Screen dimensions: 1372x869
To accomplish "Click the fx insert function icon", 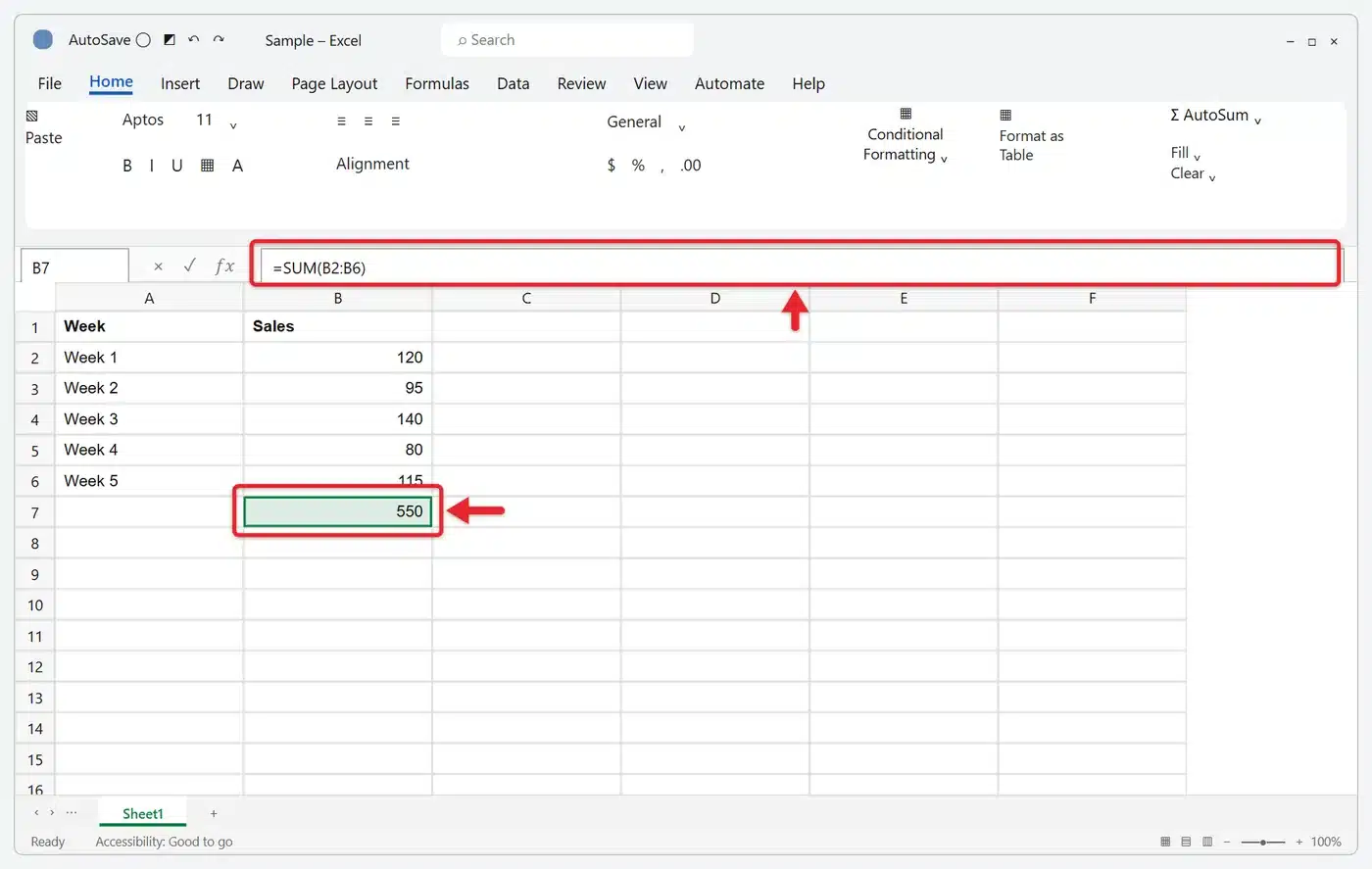I will [224, 266].
